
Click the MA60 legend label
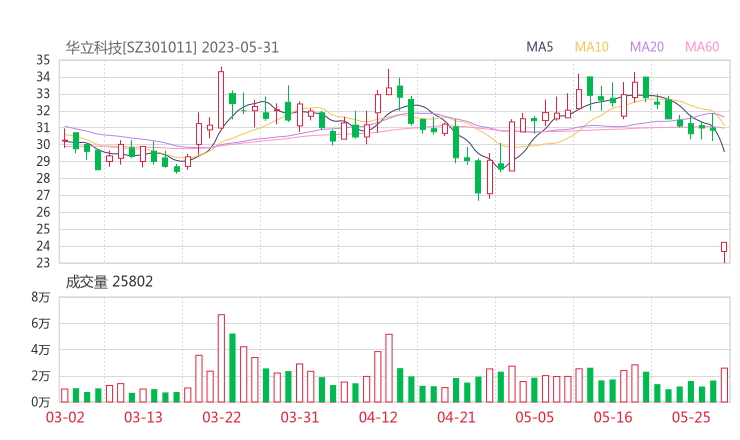pyautogui.click(x=702, y=47)
